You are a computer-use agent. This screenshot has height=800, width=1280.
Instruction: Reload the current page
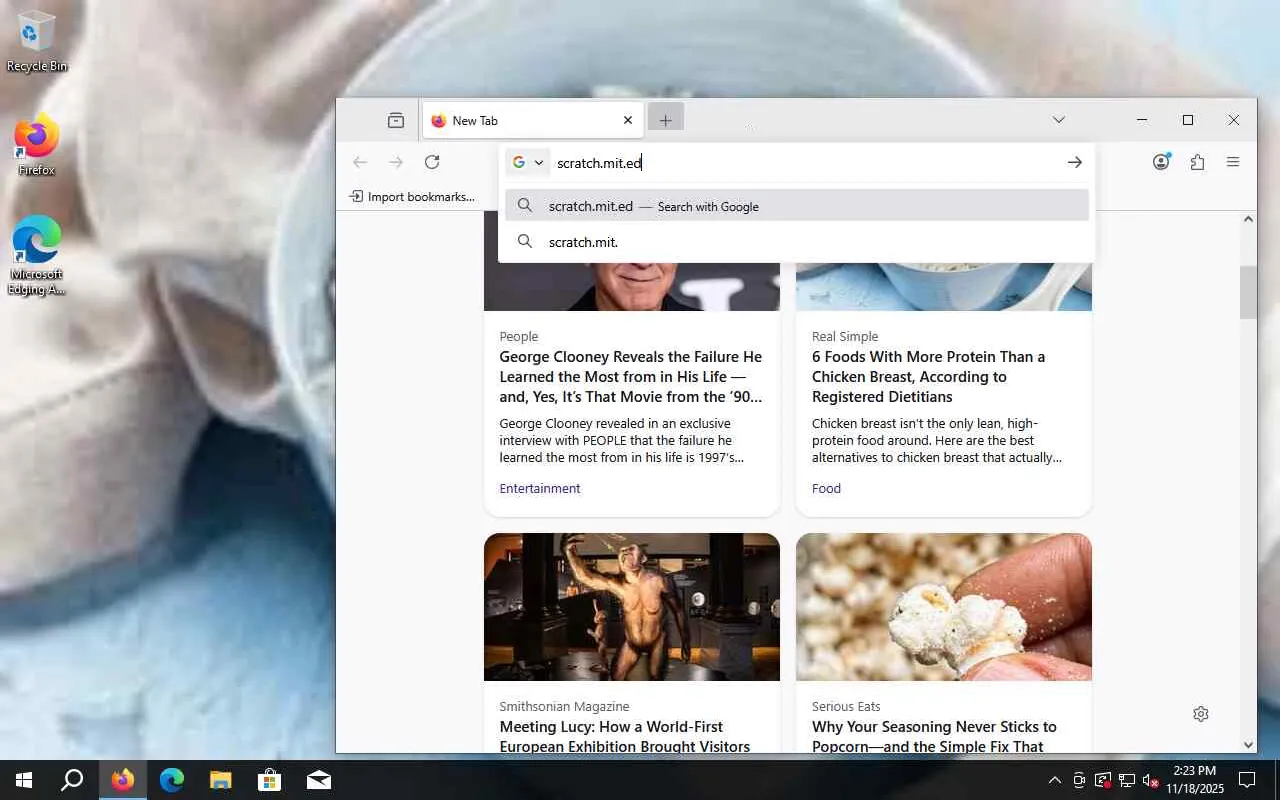(432, 162)
